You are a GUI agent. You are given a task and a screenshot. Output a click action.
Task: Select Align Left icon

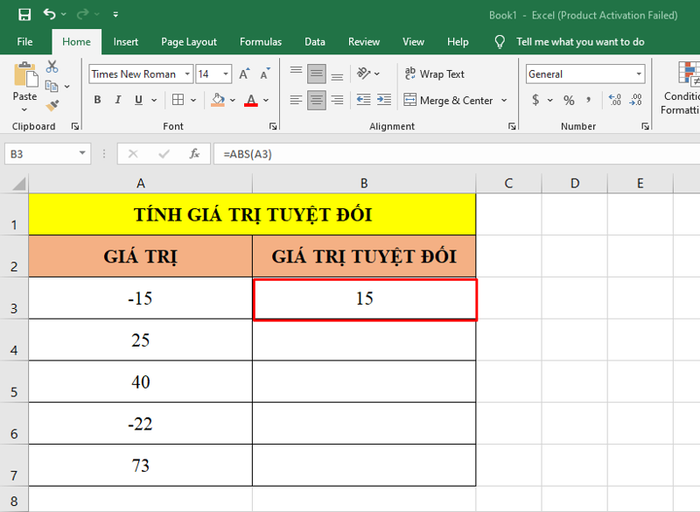coord(296,100)
